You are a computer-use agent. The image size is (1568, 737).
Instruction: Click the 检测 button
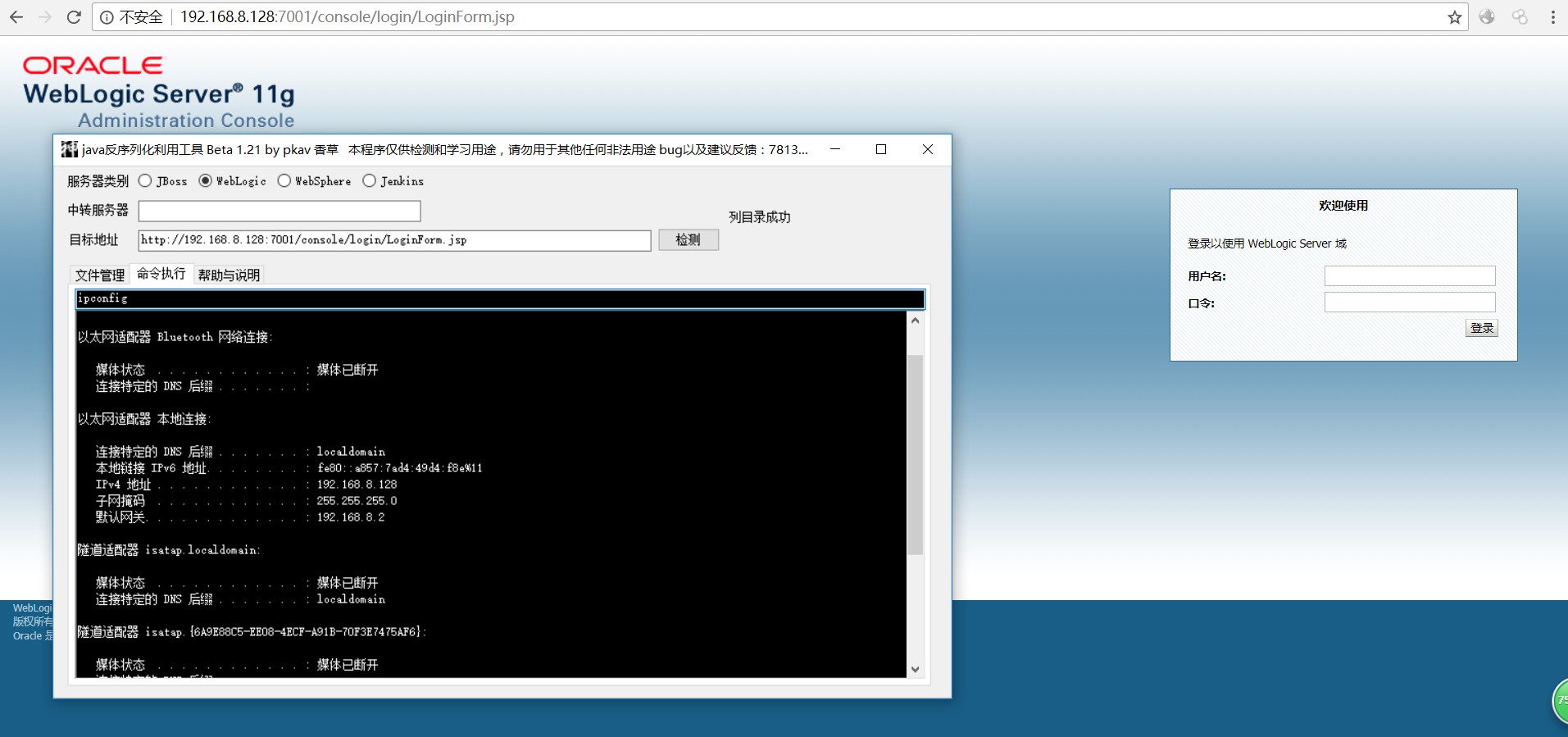[689, 239]
